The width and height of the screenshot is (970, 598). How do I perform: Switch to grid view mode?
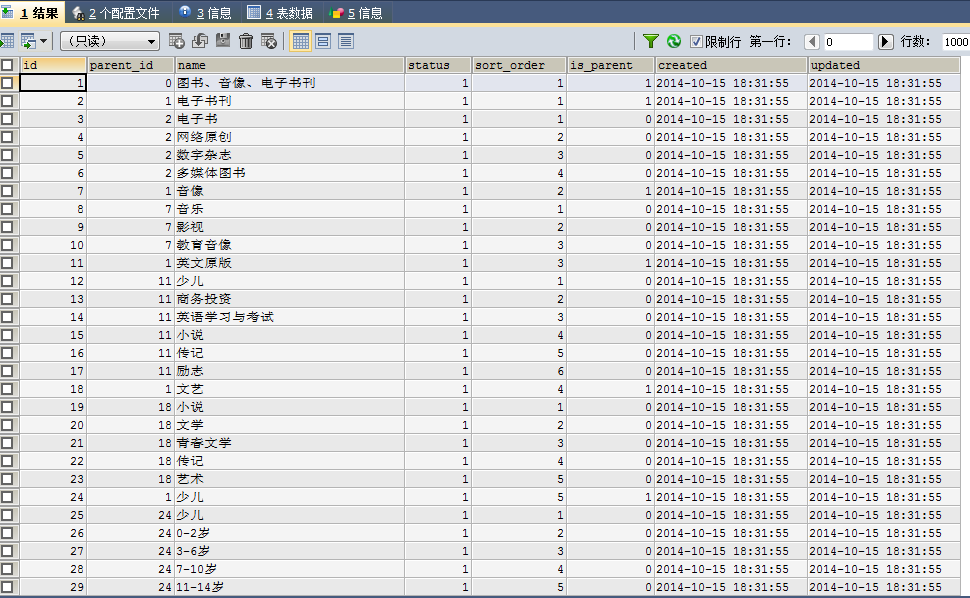tap(301, 41)
